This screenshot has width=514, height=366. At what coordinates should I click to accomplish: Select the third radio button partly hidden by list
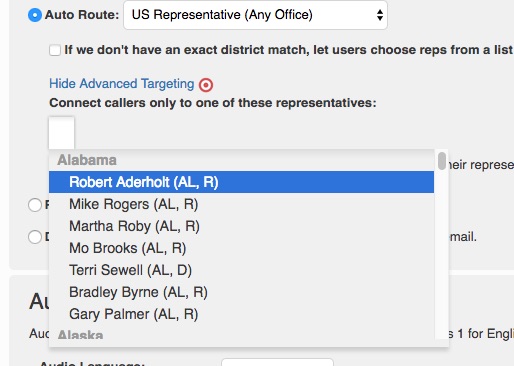[35, 237]
